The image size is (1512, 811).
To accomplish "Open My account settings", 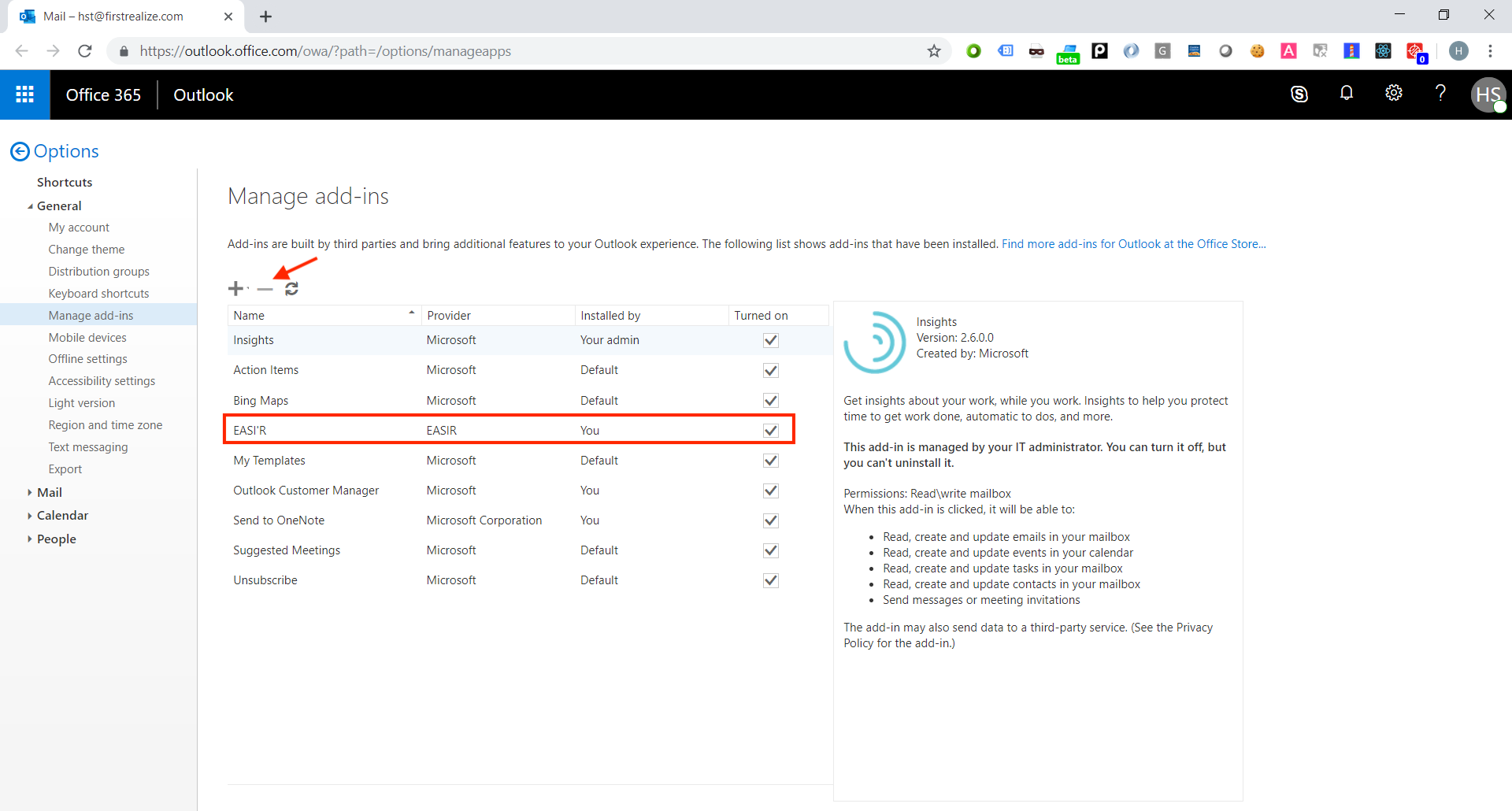I will [x=79, y=228].
